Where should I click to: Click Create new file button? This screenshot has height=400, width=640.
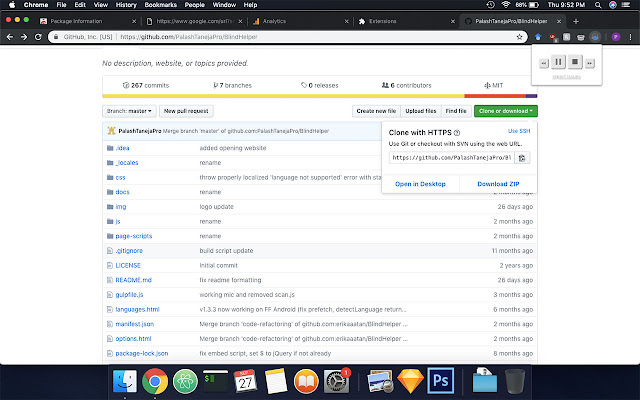(x=376, y=111)
